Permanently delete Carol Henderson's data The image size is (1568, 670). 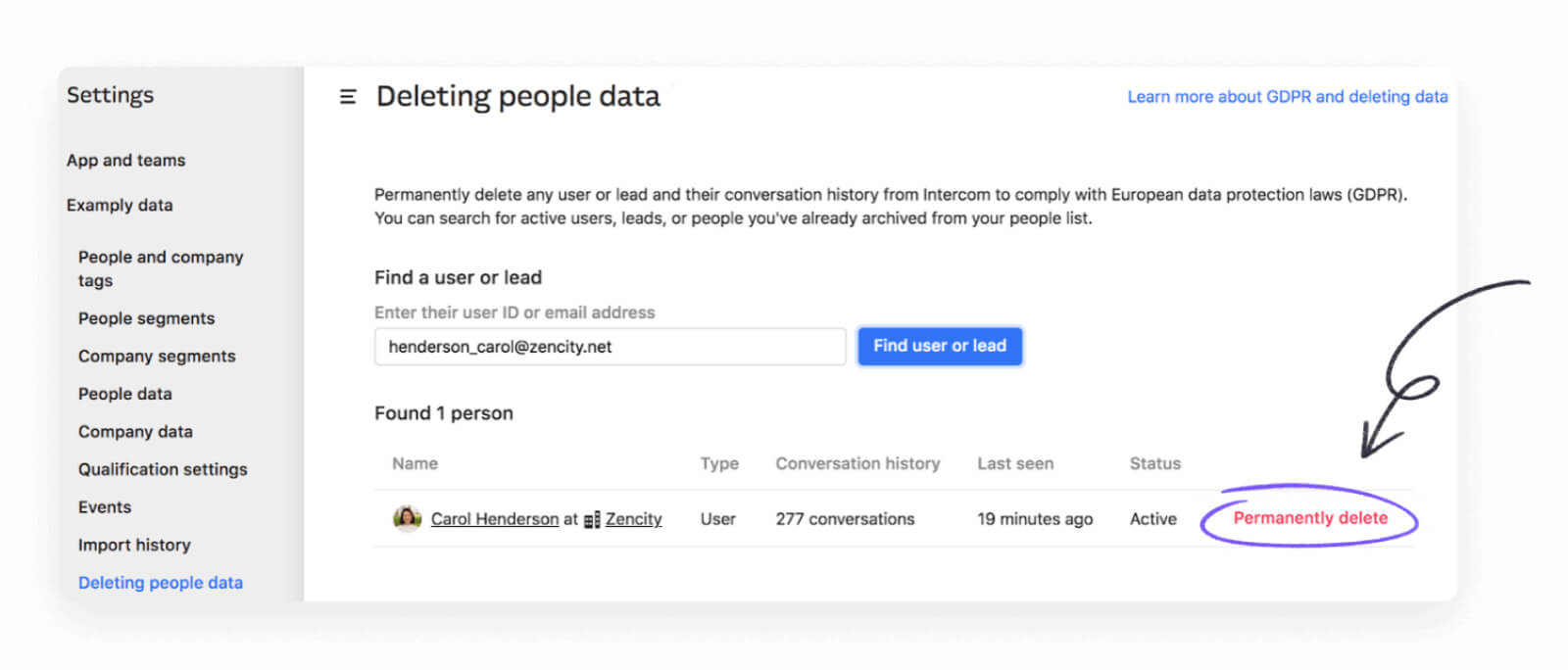[1311, 518]
